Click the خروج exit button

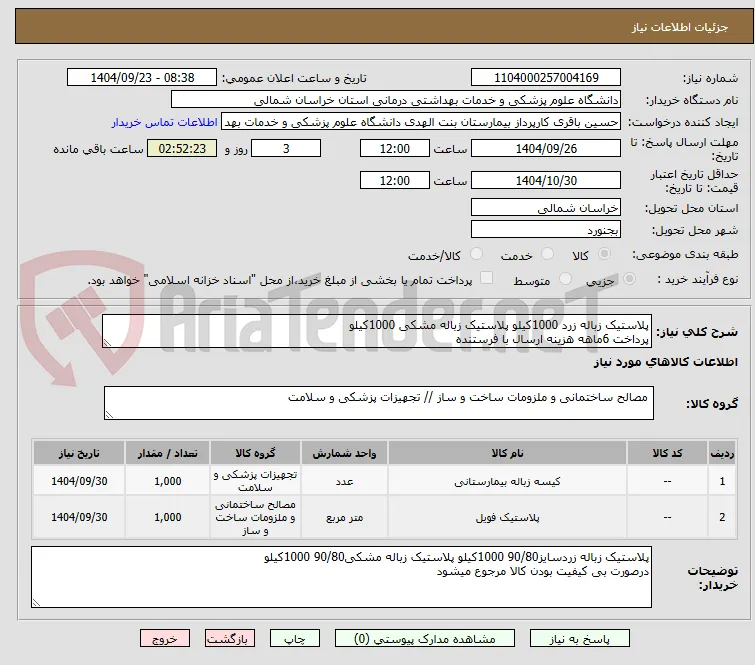(165, 639)
